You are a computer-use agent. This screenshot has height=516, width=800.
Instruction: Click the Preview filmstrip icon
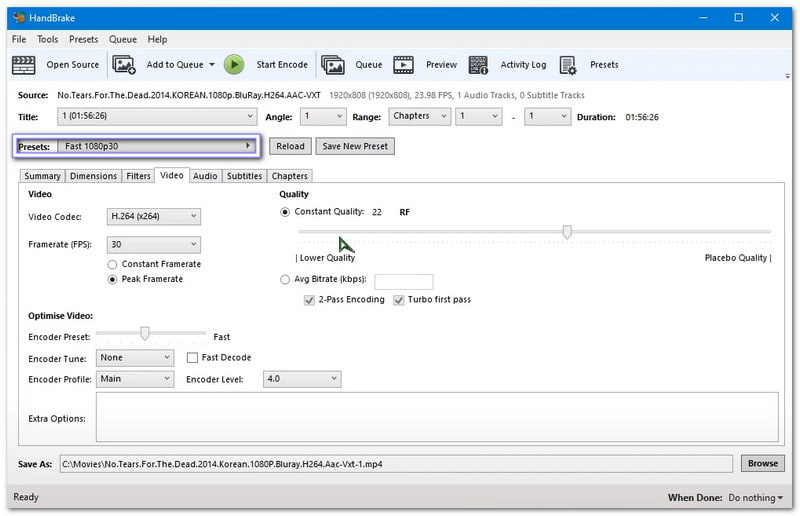(403, 65)
